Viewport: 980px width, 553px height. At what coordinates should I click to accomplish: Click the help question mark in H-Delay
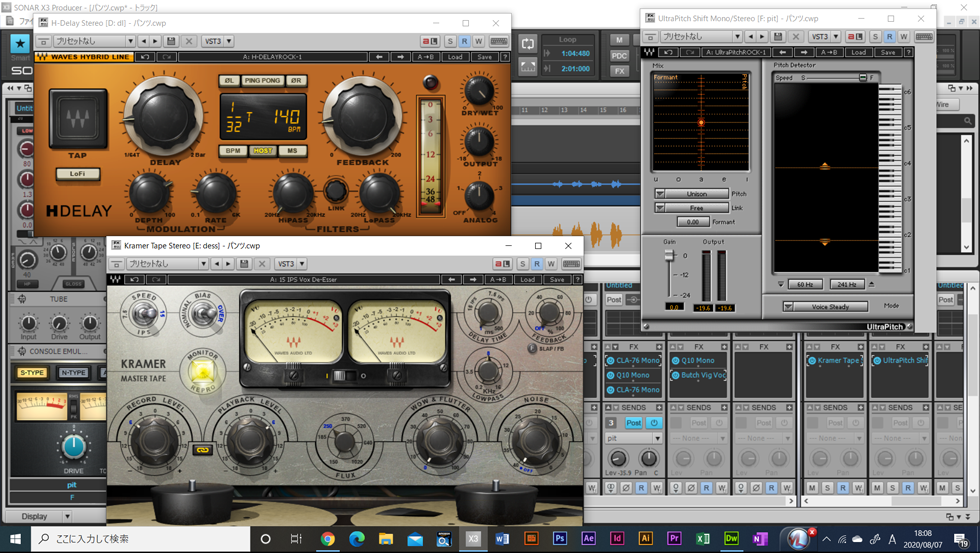[505, 57]
